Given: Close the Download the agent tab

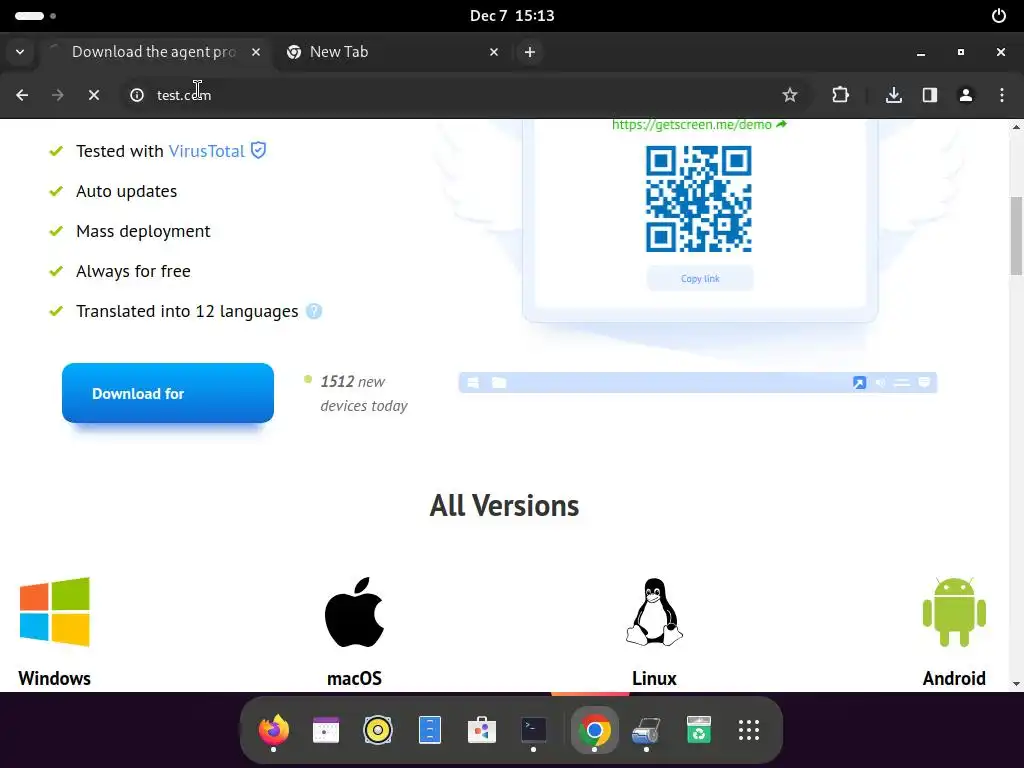Looking at the screenshot, I should pyautogui.click(x=256, y=52).
